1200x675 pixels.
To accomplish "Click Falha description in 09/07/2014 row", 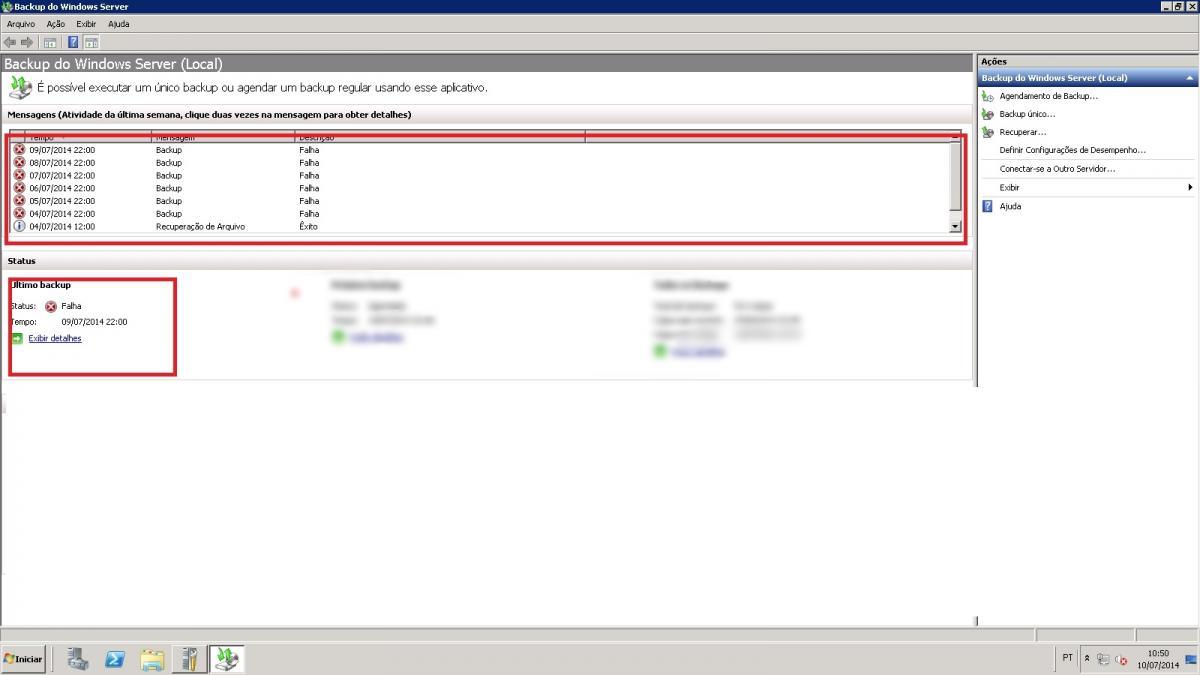I will click(x=309, y=149).
